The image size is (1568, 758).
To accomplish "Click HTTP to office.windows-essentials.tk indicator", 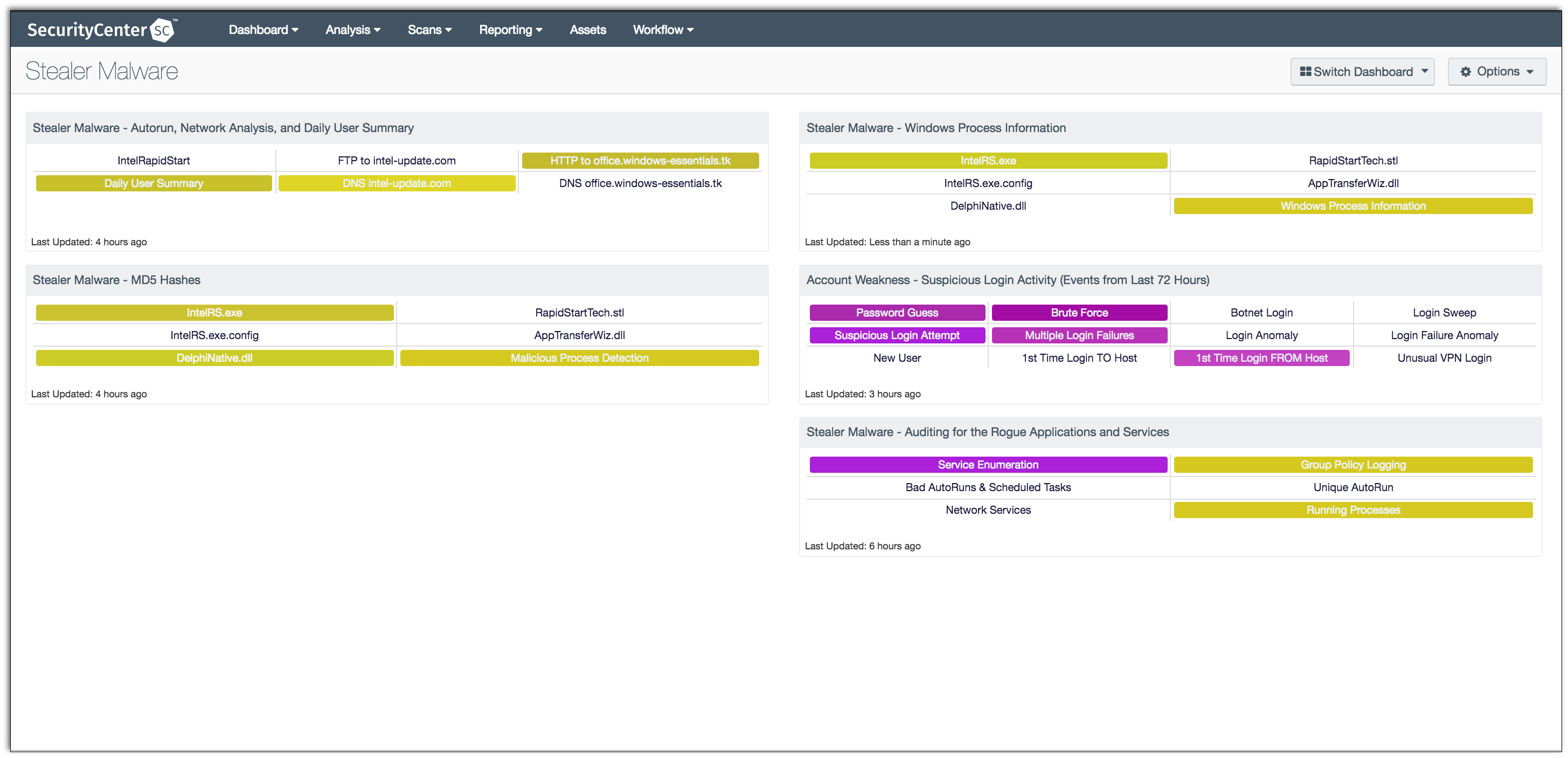I will click(640, 161).
